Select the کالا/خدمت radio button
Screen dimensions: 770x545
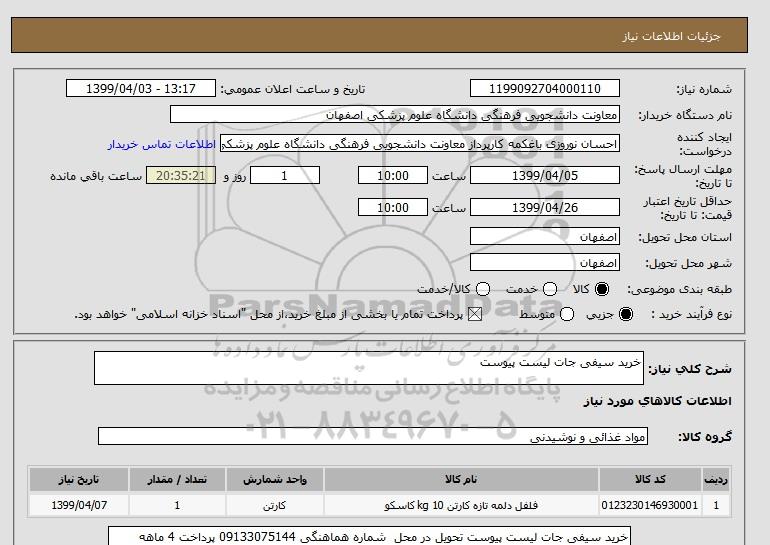[x=483, y=289]
